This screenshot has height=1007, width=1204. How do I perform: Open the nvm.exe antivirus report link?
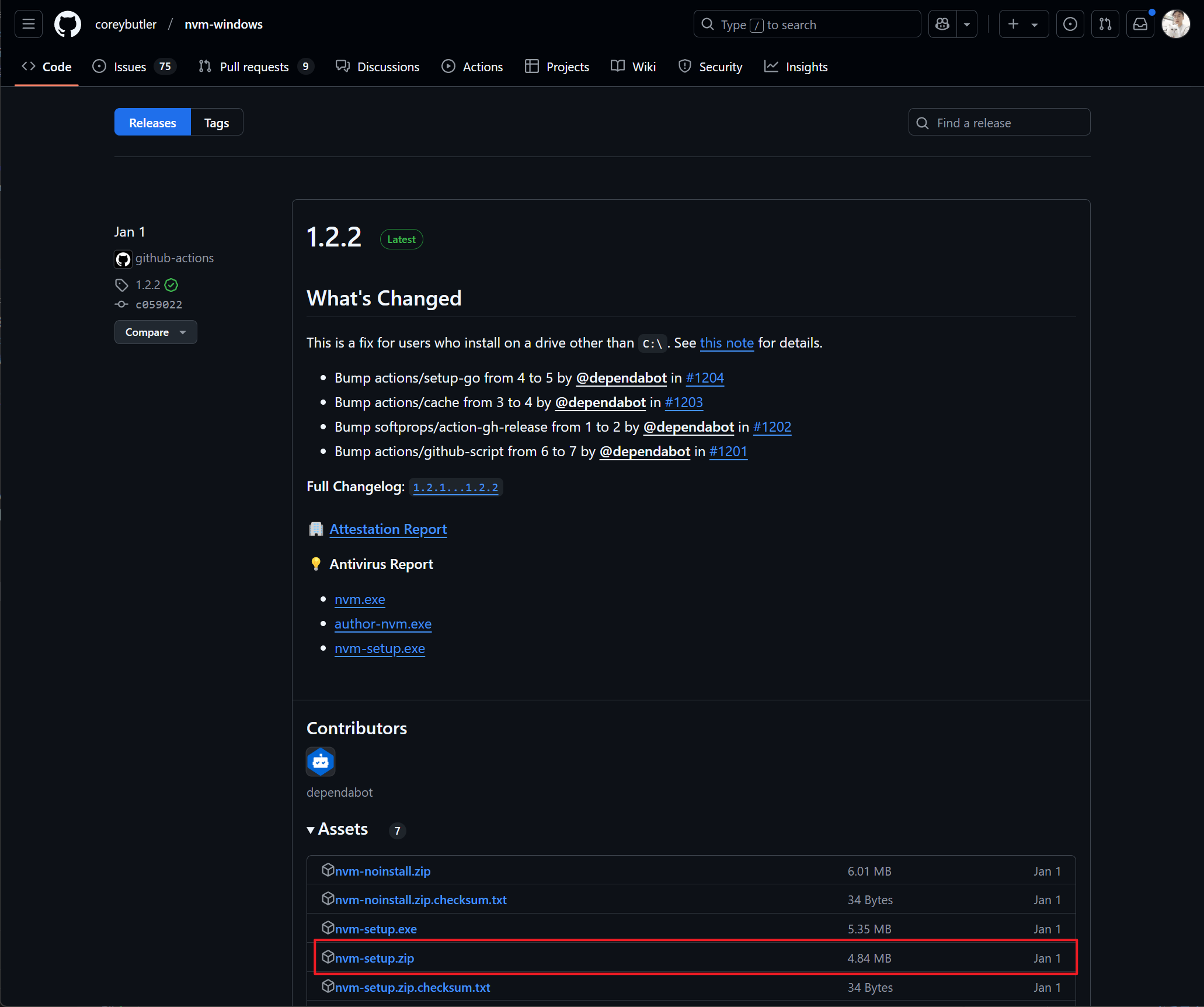point(360,599)
